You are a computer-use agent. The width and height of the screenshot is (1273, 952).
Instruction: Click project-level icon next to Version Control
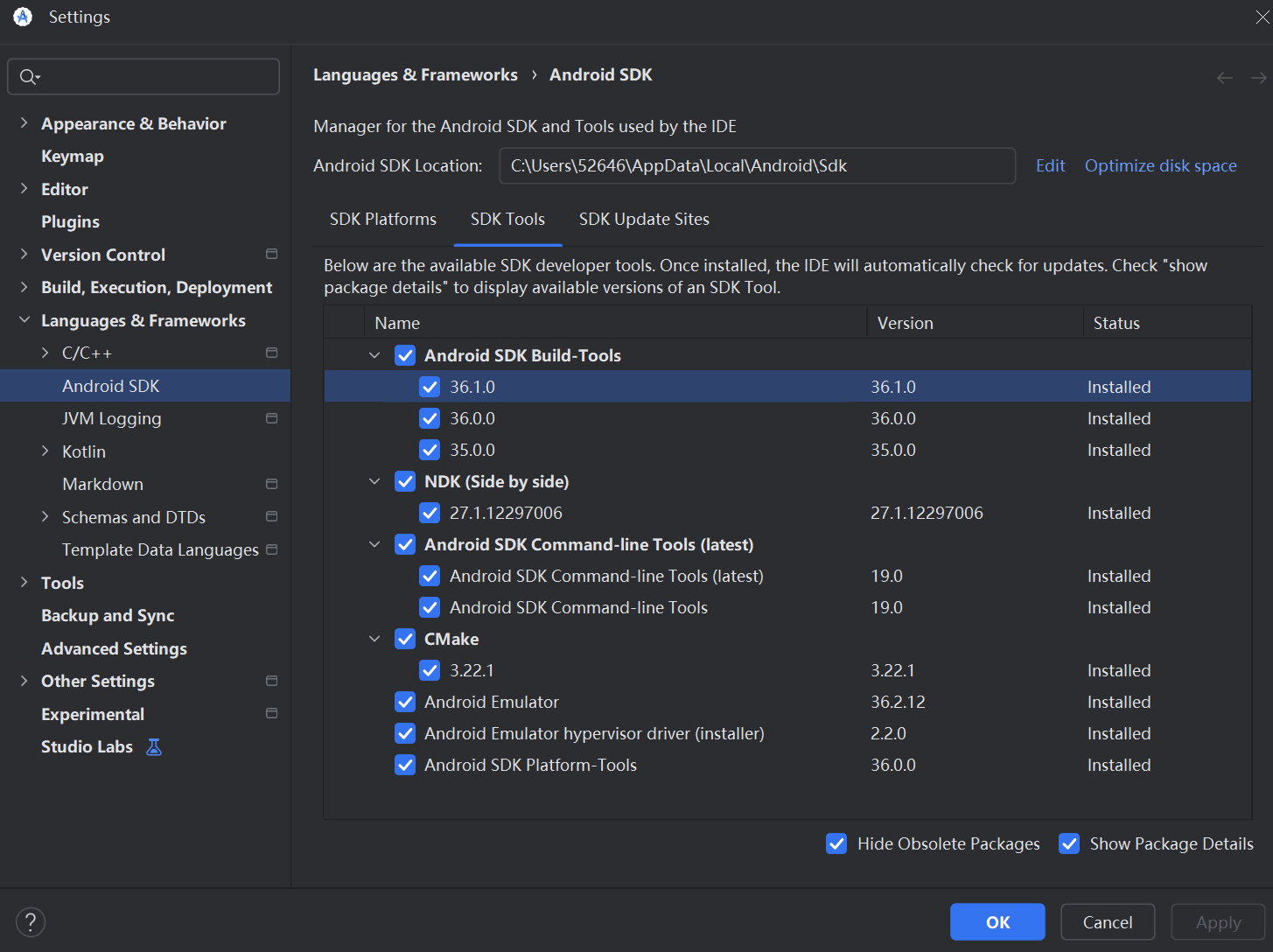point(271,254)
